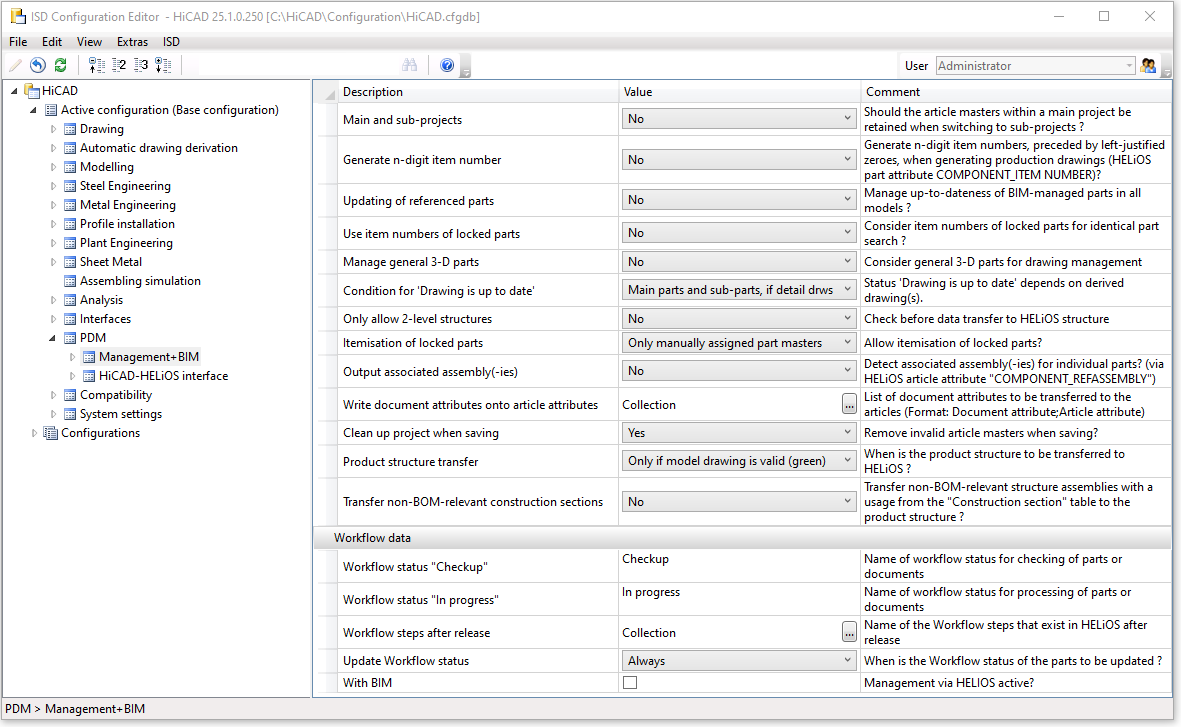Click the blue undo arrow toolbar icon
Image resolution: width=1181 pixels, height=727 pixels.
38,66
